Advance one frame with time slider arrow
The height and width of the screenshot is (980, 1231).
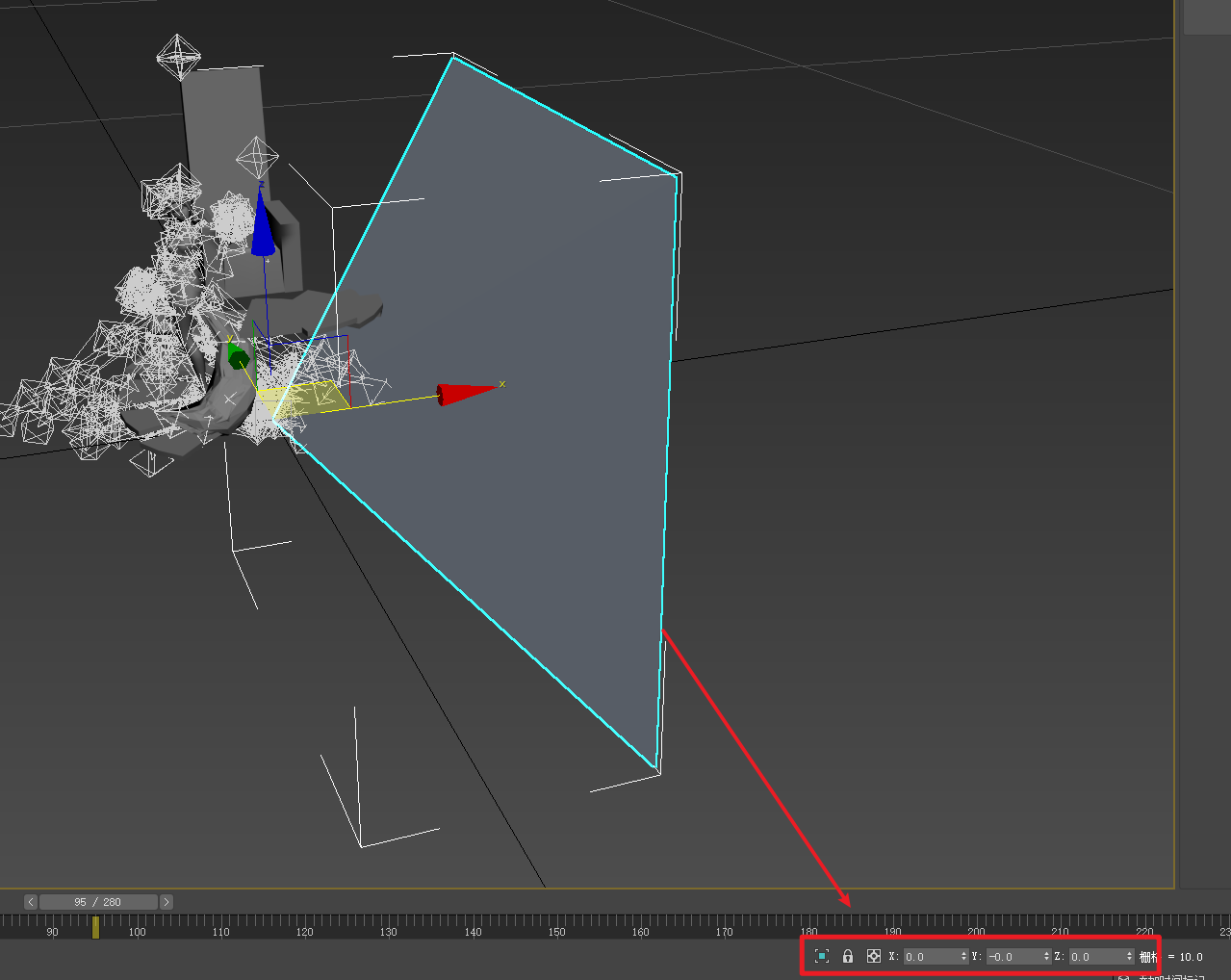[x=167, y=902]
